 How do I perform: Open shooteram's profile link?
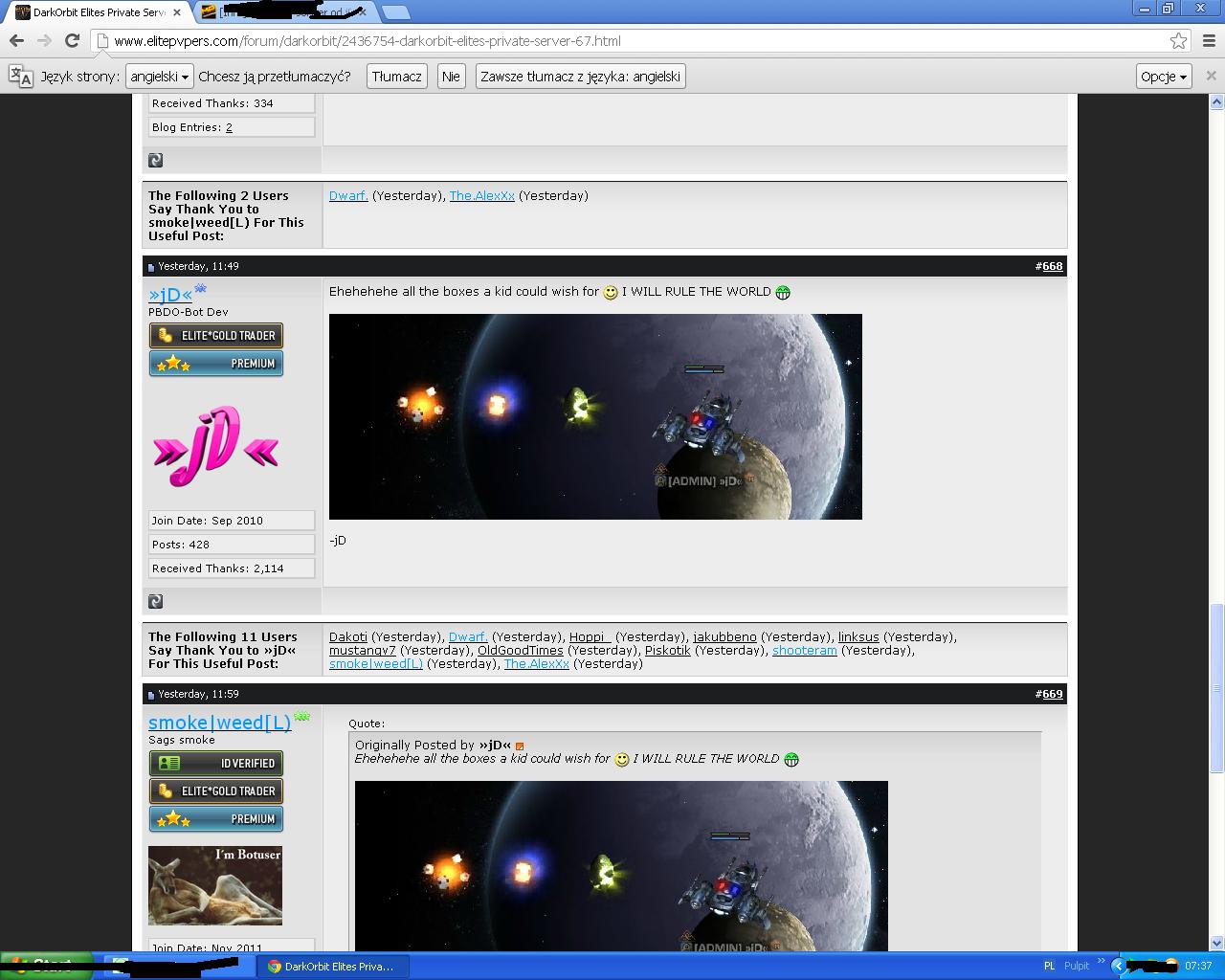pyautogui.click(x=805, y=650)
